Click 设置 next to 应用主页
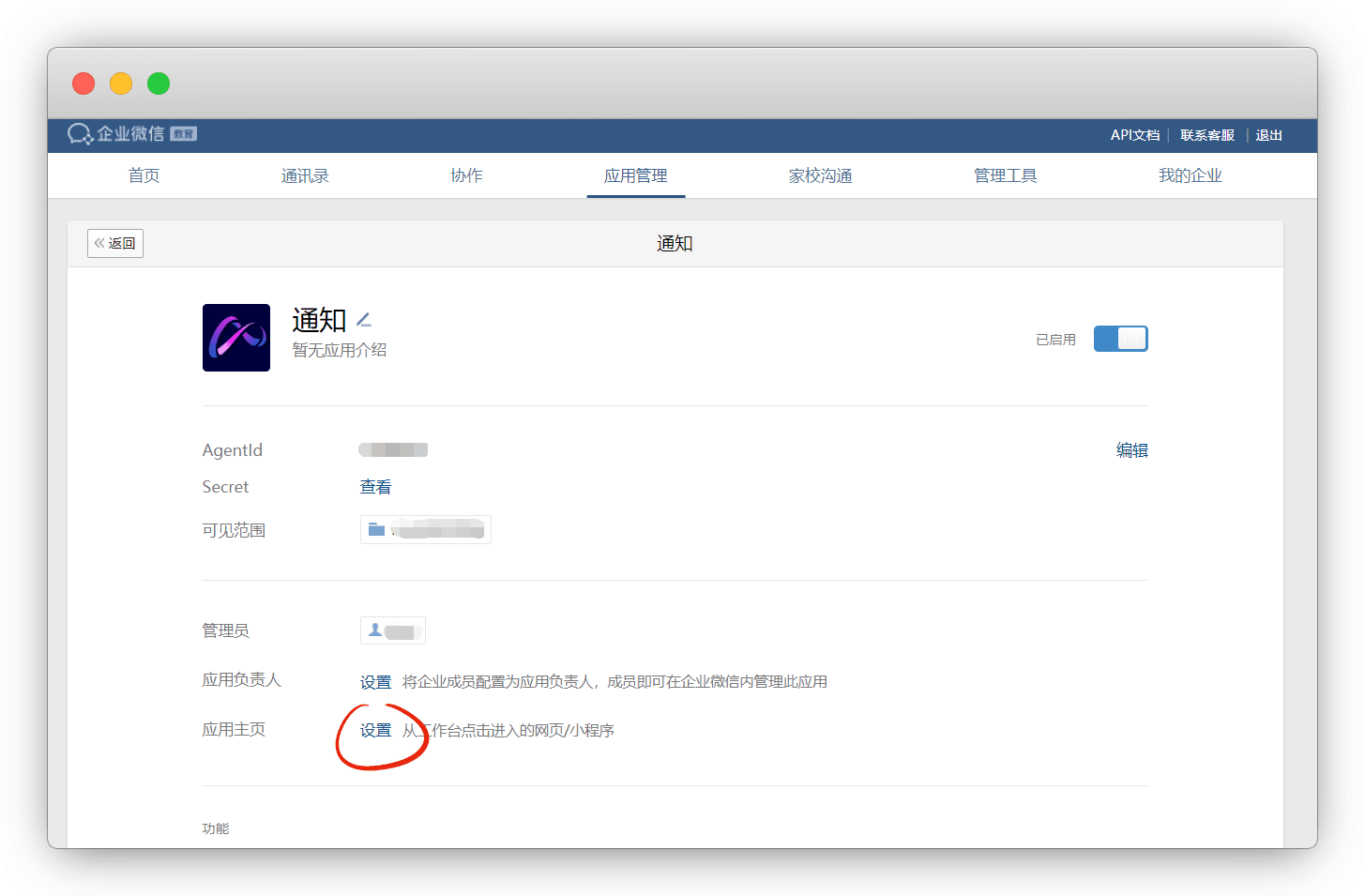Screen dimensions: 1365x896 (375, 730)
